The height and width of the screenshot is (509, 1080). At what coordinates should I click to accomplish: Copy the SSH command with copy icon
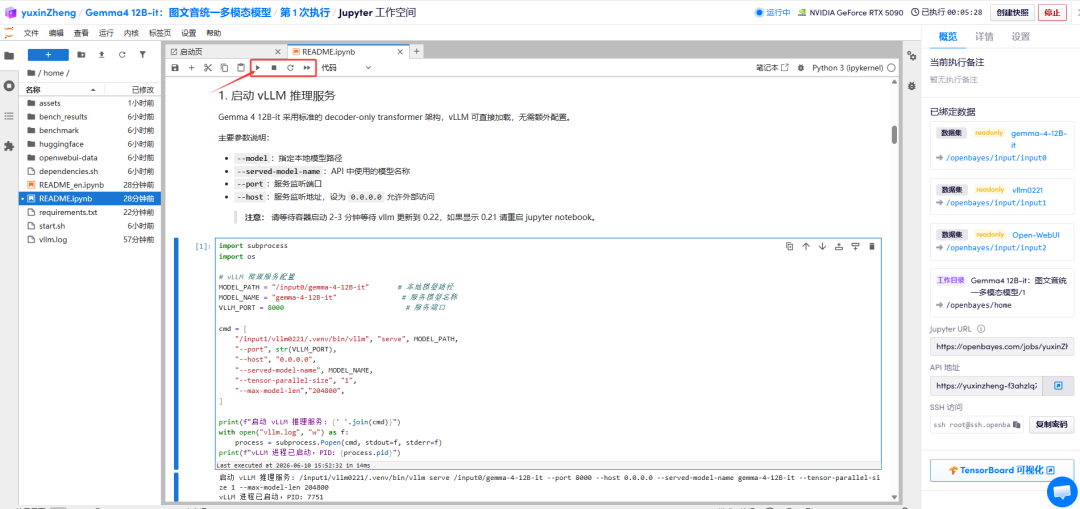click(1016, 425)
